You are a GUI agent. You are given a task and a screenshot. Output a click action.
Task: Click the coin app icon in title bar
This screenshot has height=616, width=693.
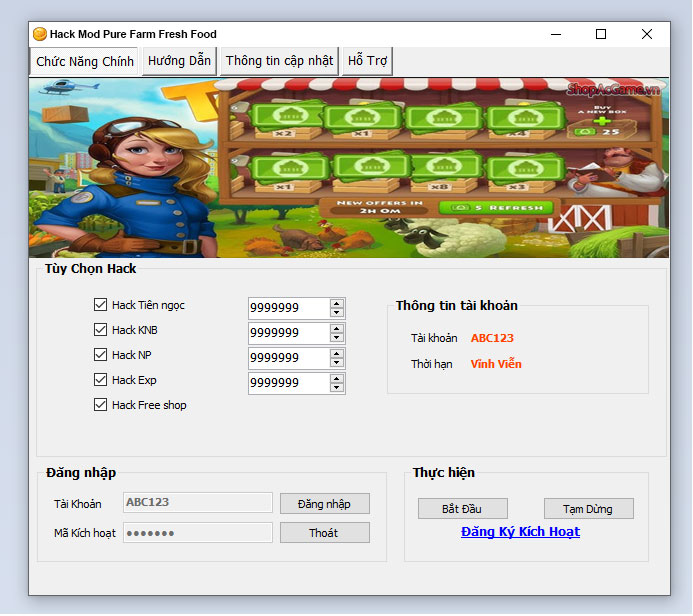[40, 34]
